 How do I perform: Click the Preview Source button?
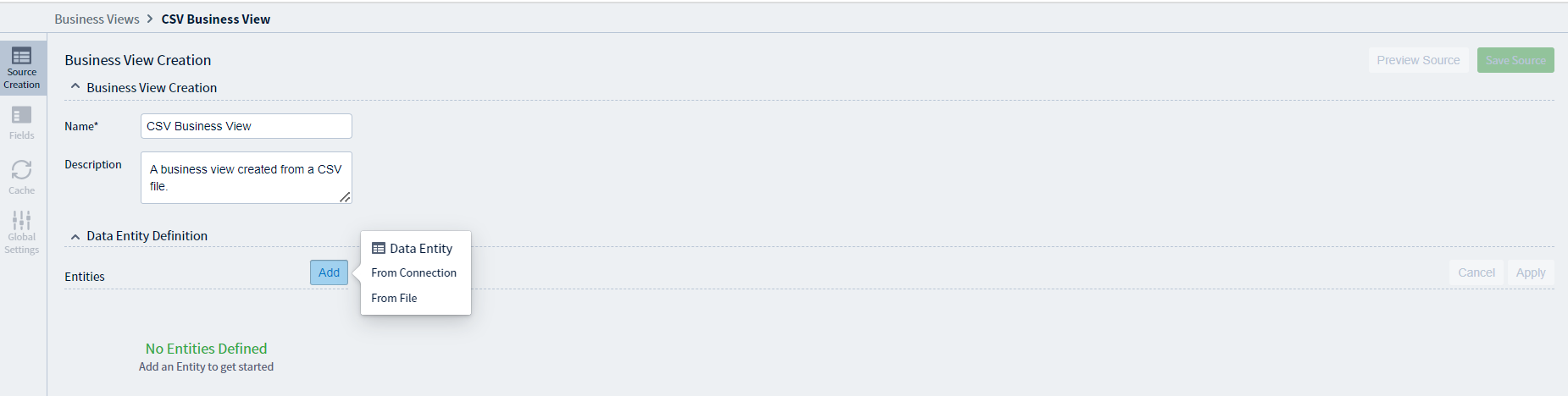click(1418, 60)
